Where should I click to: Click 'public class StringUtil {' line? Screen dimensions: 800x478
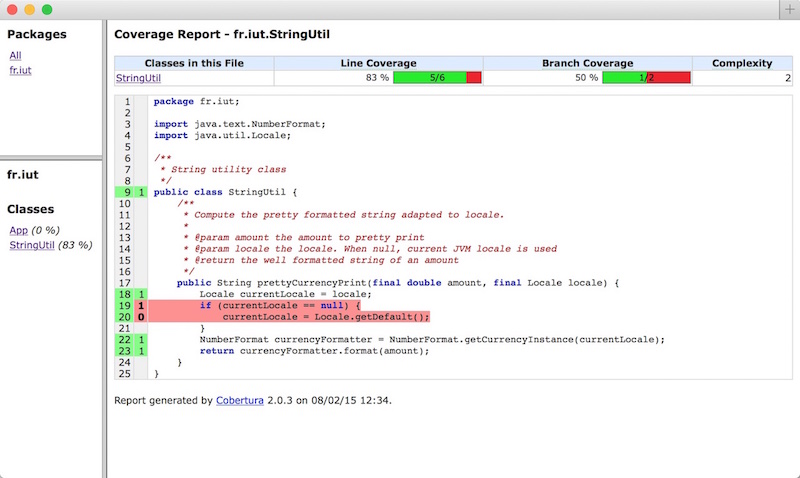pos(225,192)
